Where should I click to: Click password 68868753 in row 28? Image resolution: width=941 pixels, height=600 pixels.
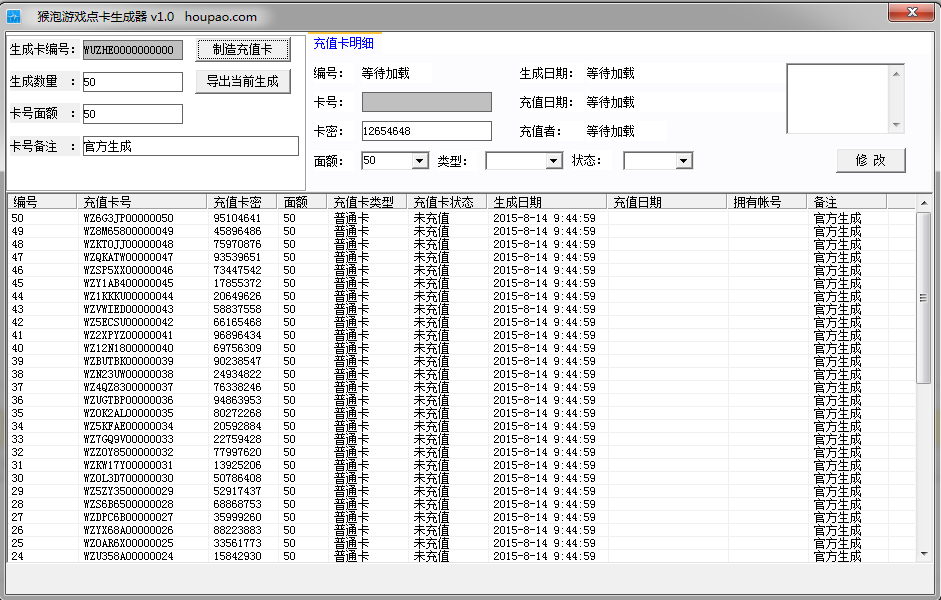[237, 504]
